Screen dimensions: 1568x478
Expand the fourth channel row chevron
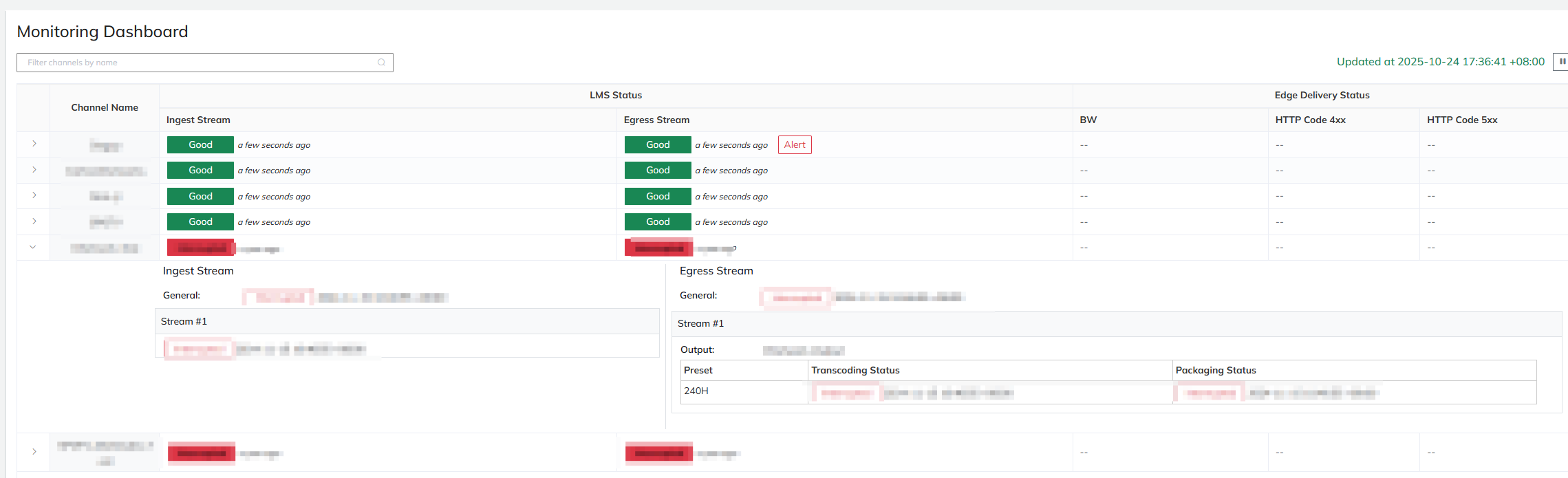[x=34, y=221]
